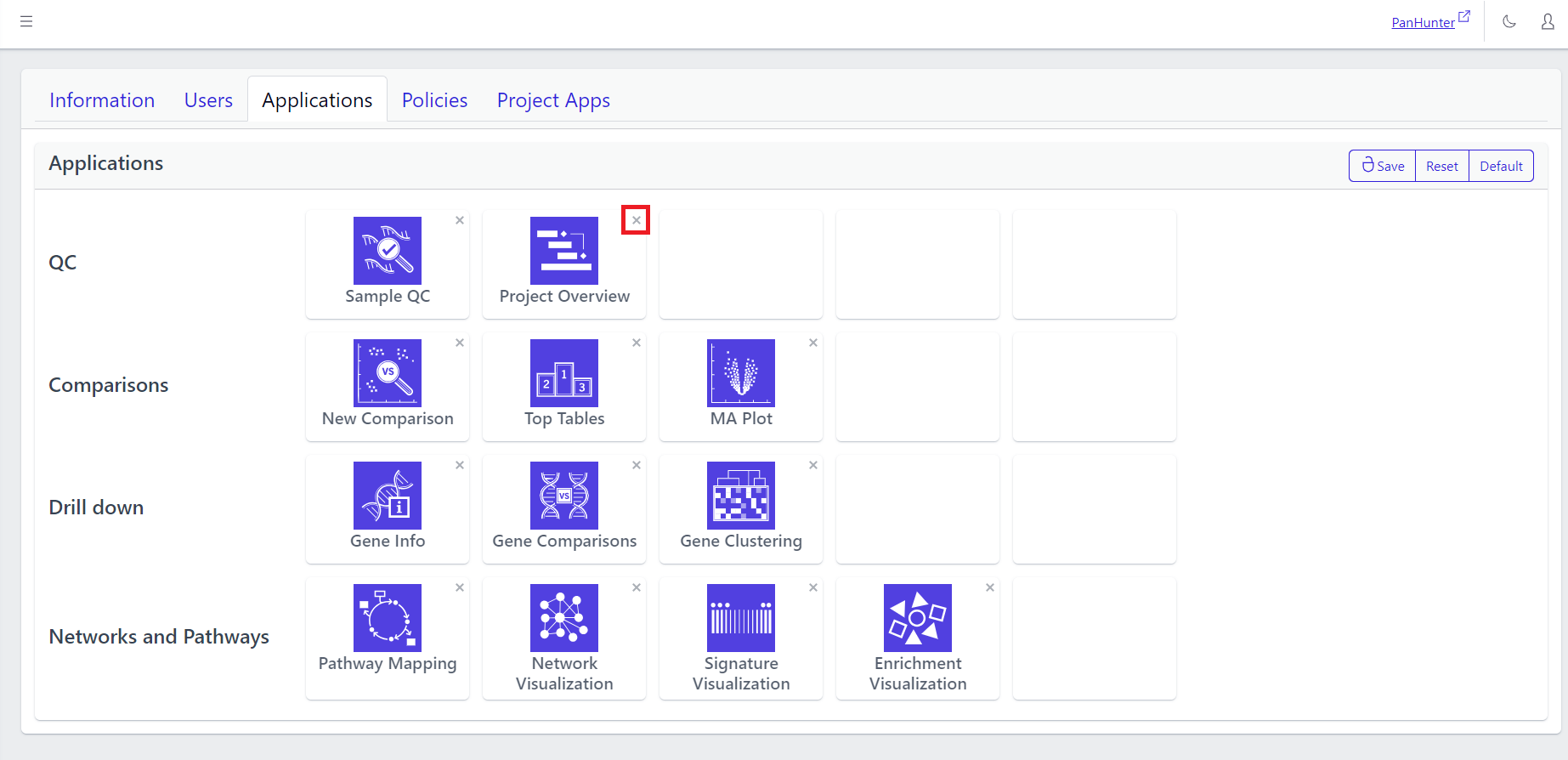
Task: Select the Gene Info DNA icon
Action: (388, 496)
